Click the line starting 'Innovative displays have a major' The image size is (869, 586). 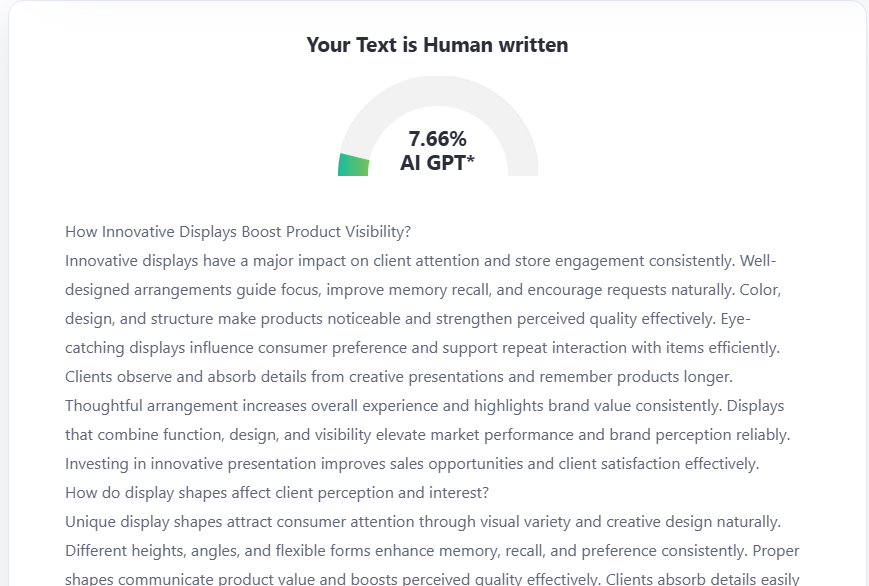(400, 261)
